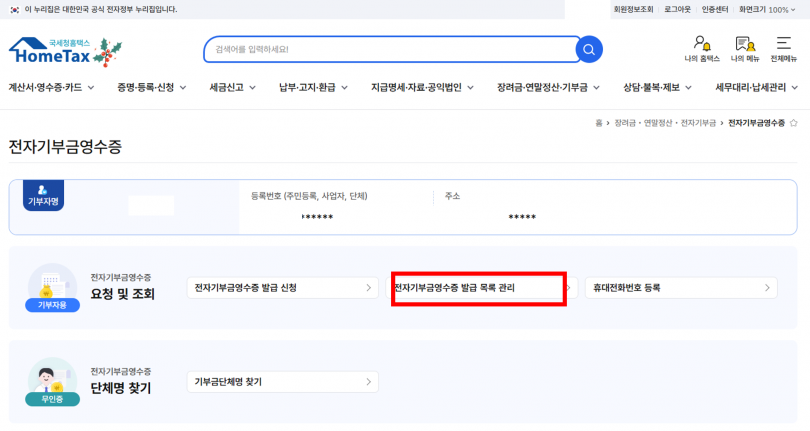Click 기부금단체명 찾기 button
The width and height of the screenshot is (810, 431).
coord(283,382)
